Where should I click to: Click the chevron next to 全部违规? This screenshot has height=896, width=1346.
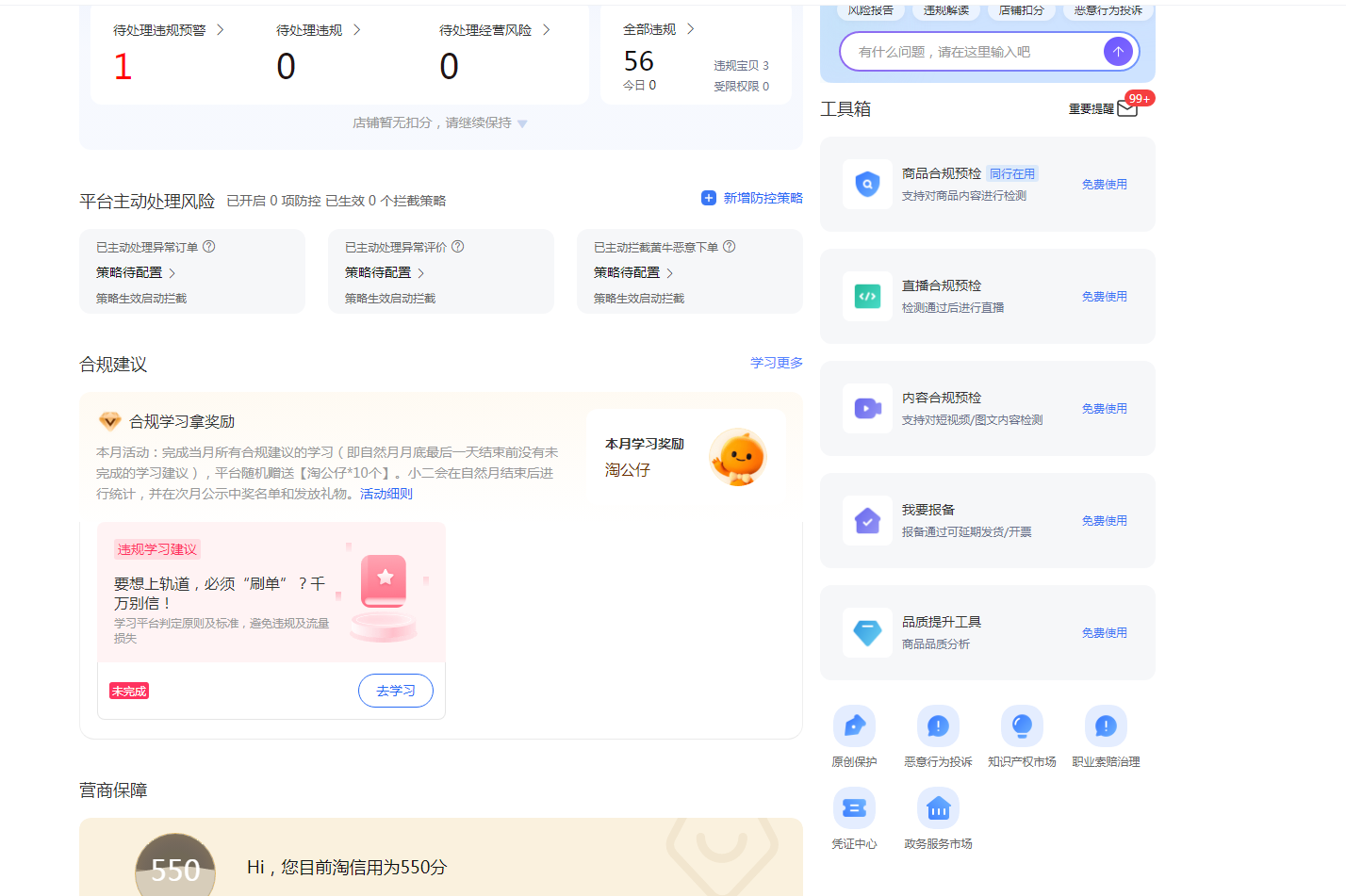click(x=690, y=29)
